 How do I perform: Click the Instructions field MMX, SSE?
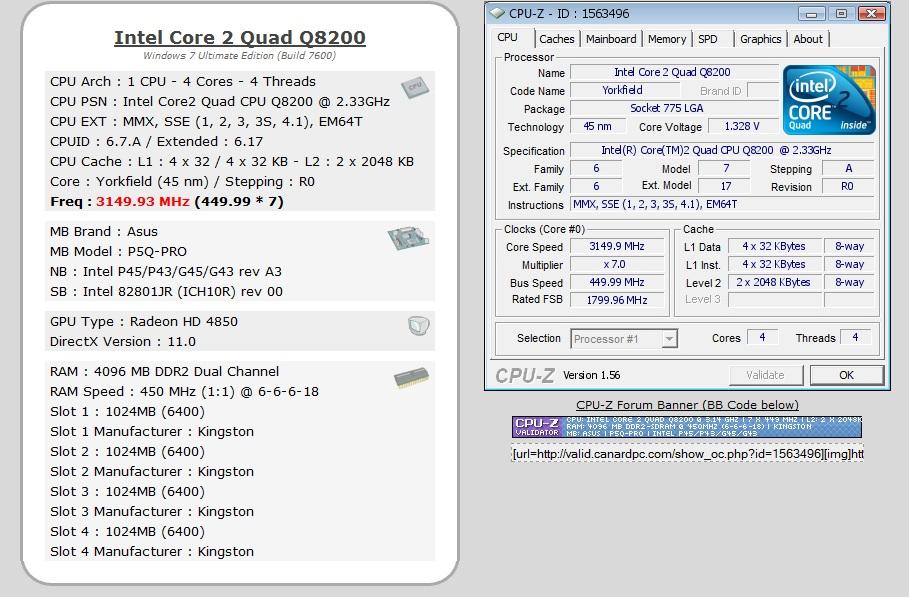722,204
